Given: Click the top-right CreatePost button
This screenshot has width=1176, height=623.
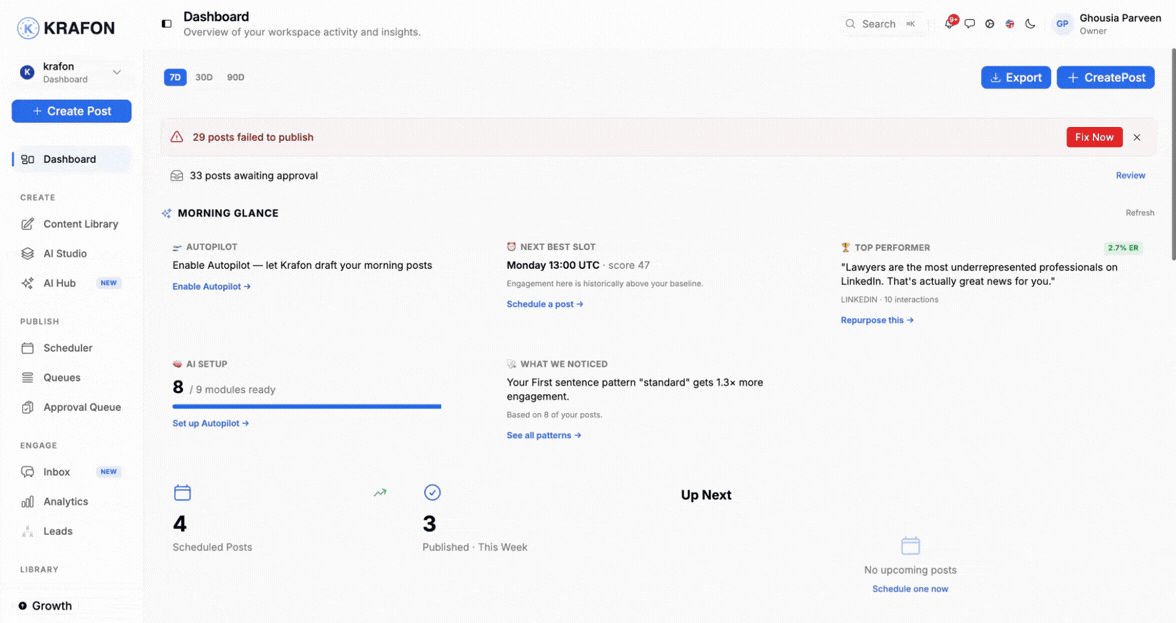Looking at the screenshot, I should (1106, 77).
